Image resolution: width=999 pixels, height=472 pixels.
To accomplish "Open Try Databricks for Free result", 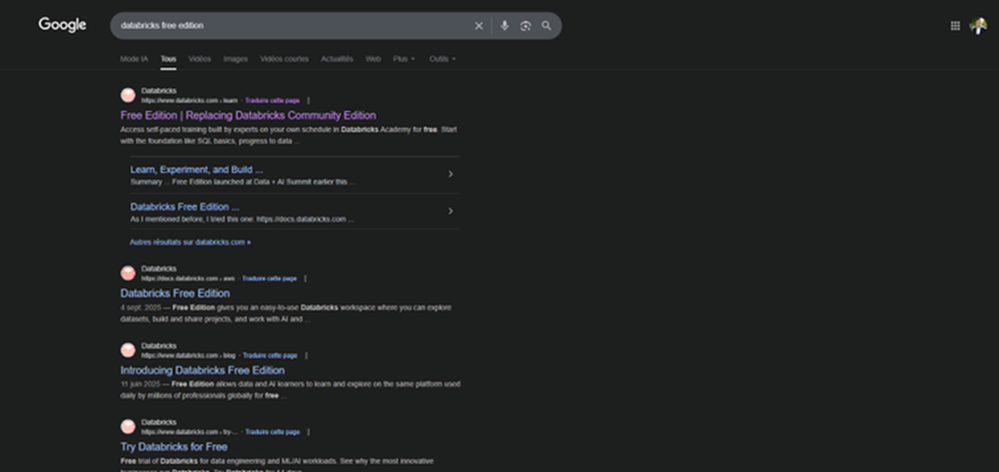I will 174,447.
